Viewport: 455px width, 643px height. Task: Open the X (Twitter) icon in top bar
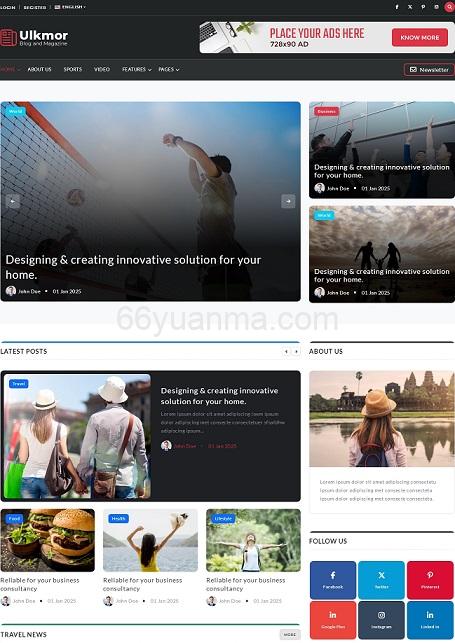click(410, 7)
